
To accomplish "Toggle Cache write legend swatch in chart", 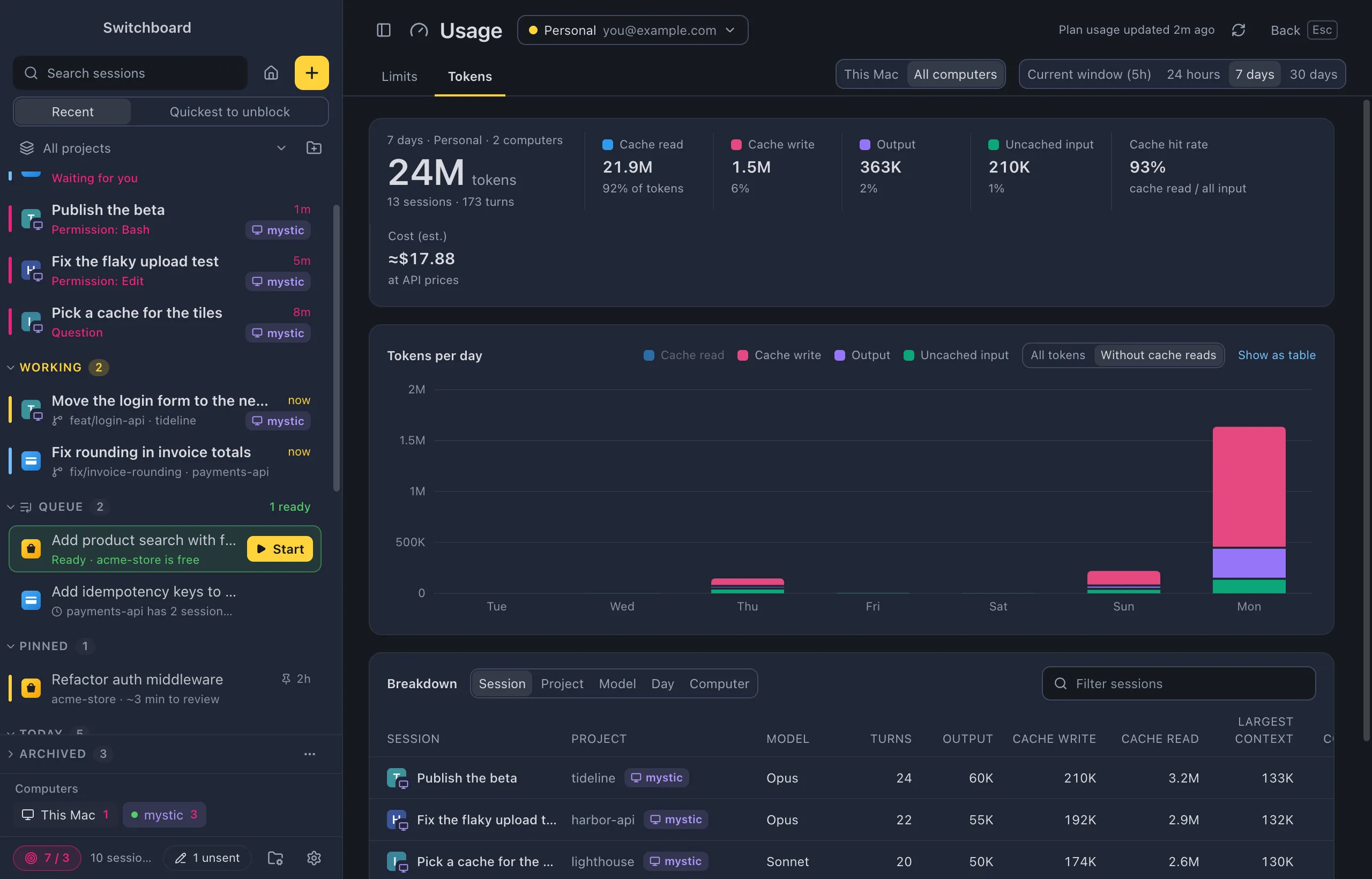I will click(742, 355).
